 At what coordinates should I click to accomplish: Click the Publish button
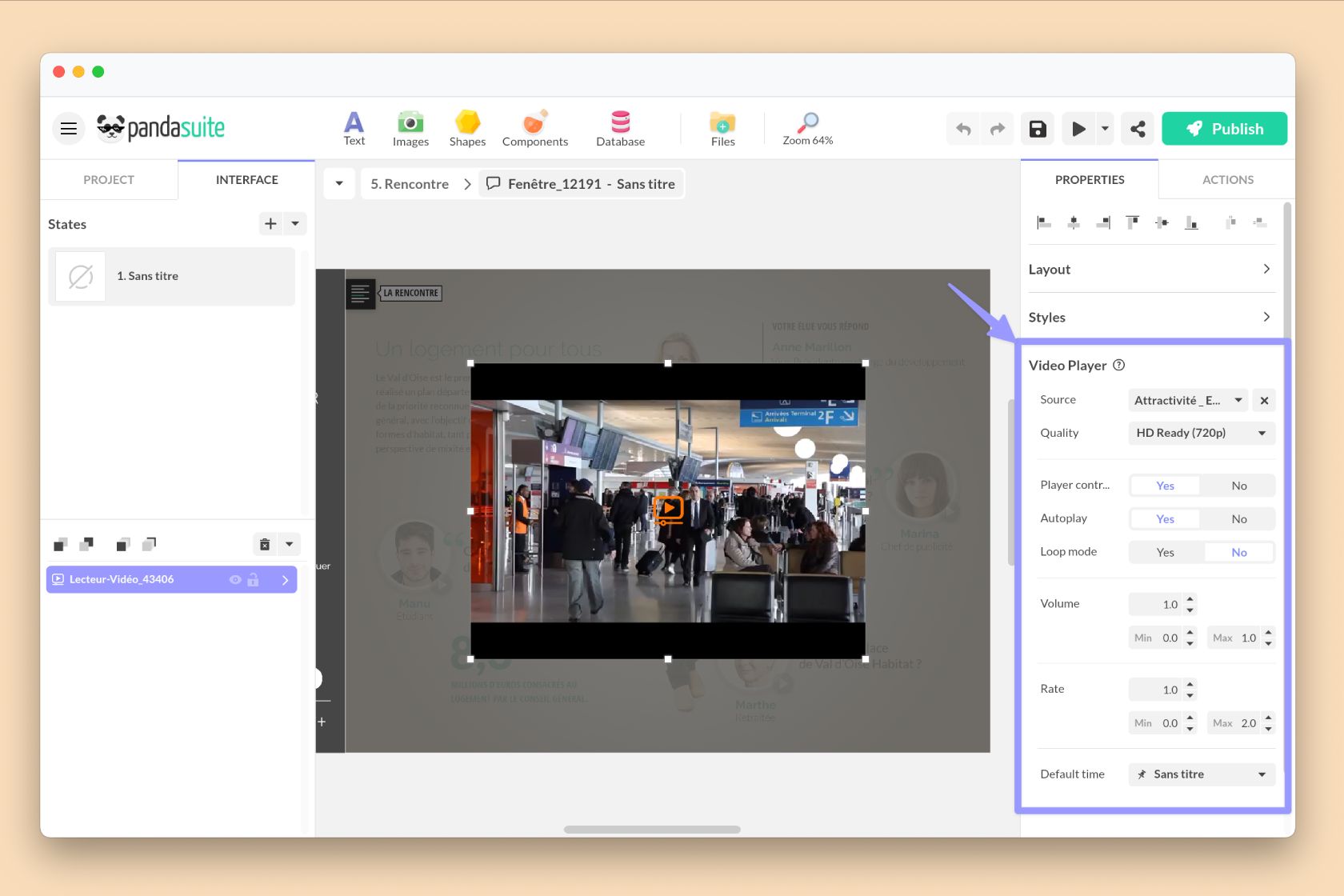(x=1225, y=128)
